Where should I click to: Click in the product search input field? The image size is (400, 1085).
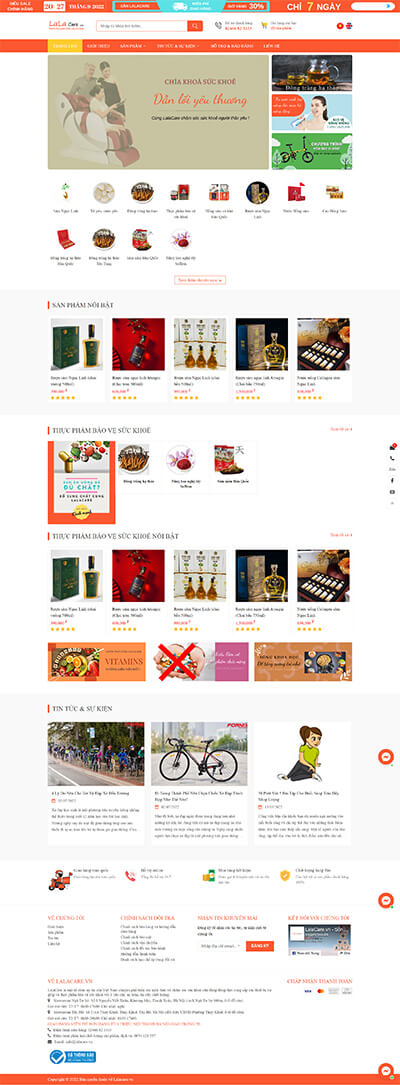coord(142,26)
